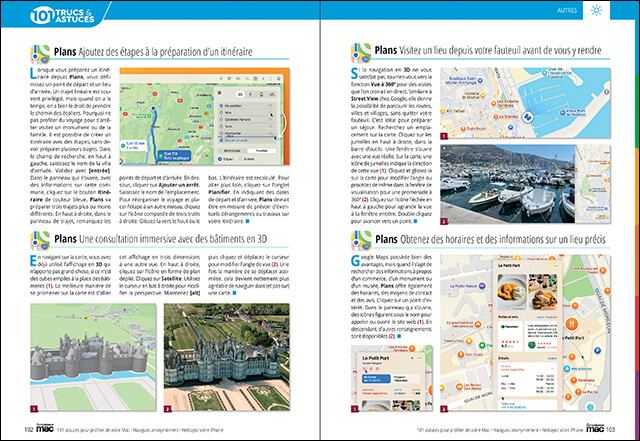640x441 pixels.
Task: Click the Tutti Frutti map pin
Action: (461, 354)
